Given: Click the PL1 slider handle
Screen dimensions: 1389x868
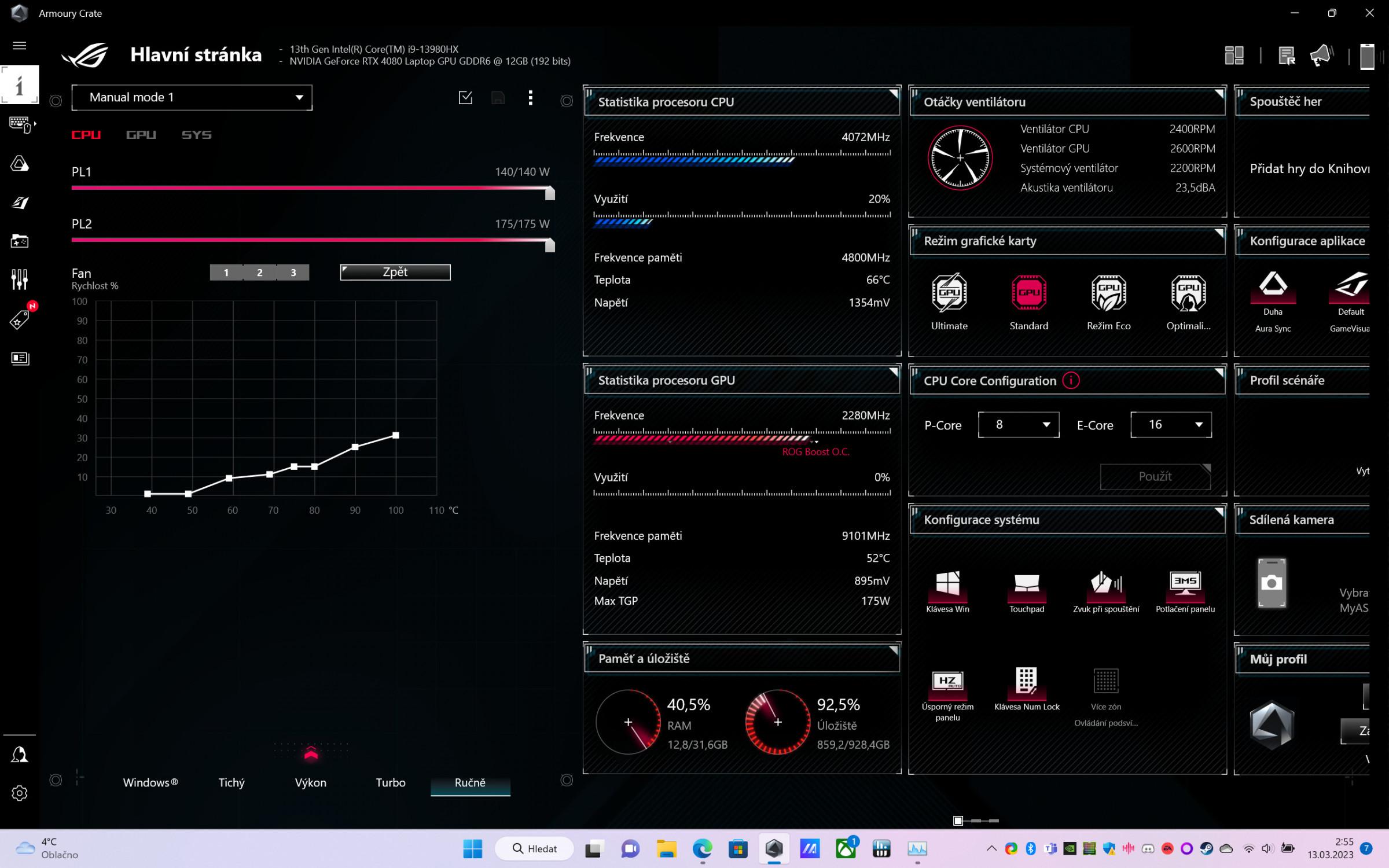Looking at the screenshot, I should (x=550, y=193).
